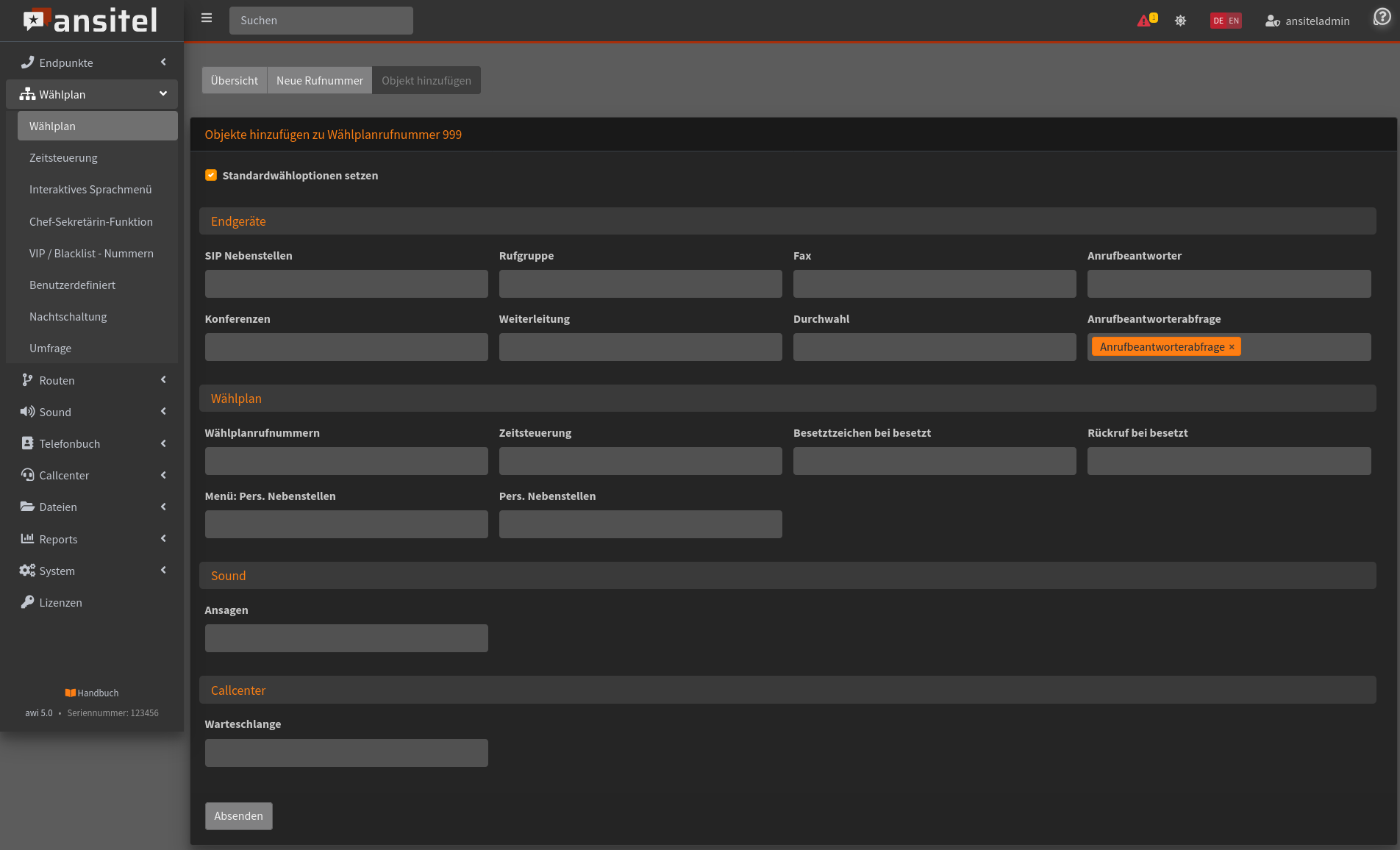
Task: Click the Handbuch book icon
Action: (x=70, y=693)
